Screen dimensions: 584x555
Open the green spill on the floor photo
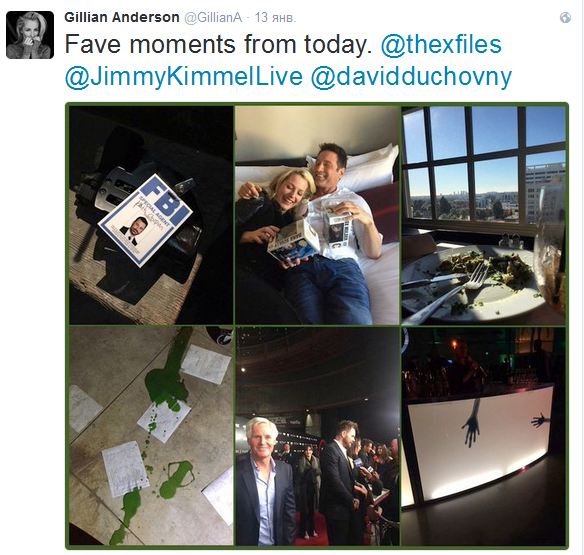point(151,436)
